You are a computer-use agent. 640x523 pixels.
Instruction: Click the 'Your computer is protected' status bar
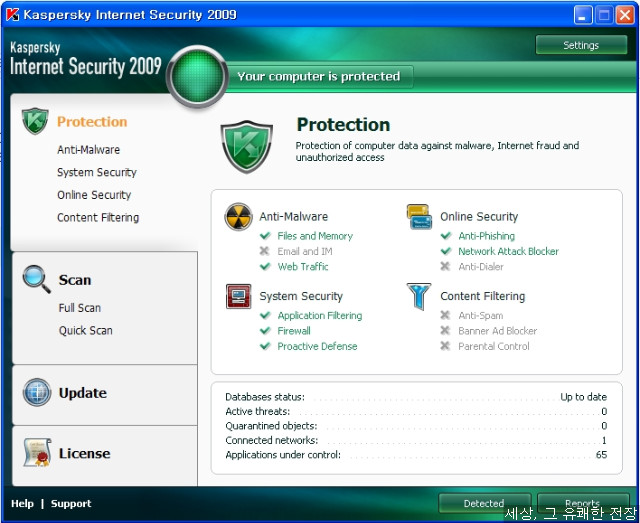coord(319,76)
